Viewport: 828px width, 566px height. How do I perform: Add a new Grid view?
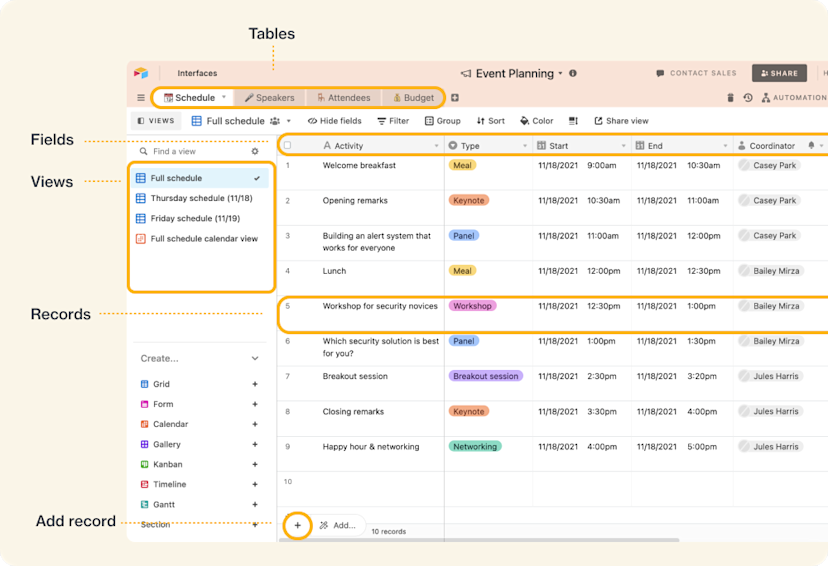coord(255,384)
